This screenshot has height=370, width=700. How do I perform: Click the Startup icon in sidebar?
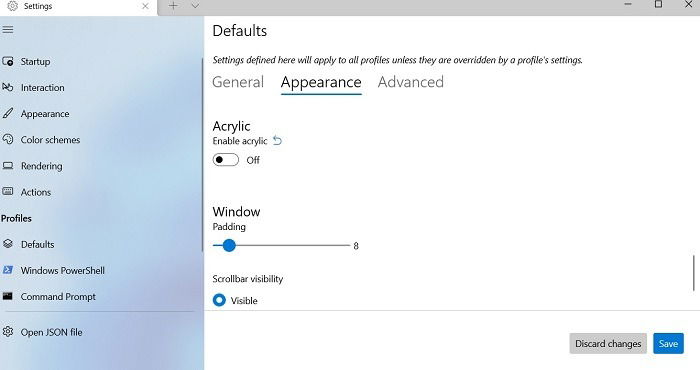pyautogui.click(x=8, y=61)
